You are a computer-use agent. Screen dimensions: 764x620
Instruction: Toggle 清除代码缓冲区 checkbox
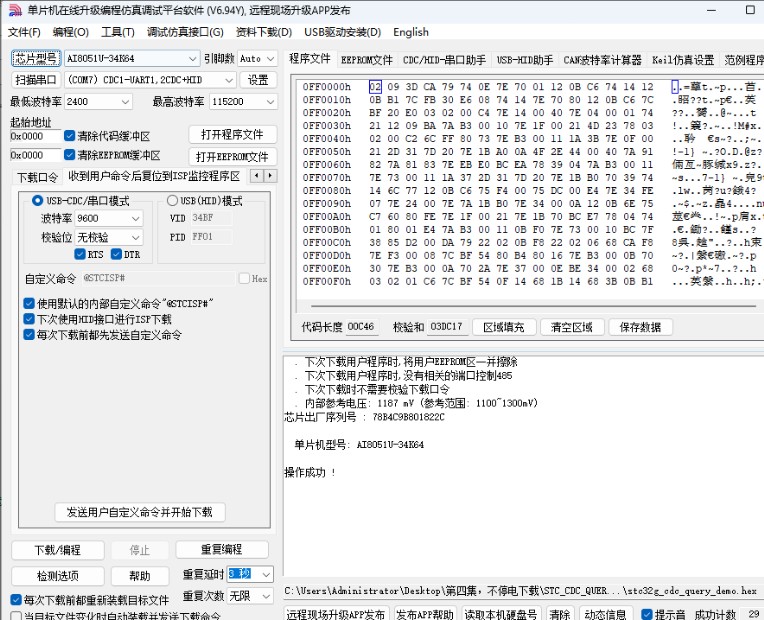point(69,136)
